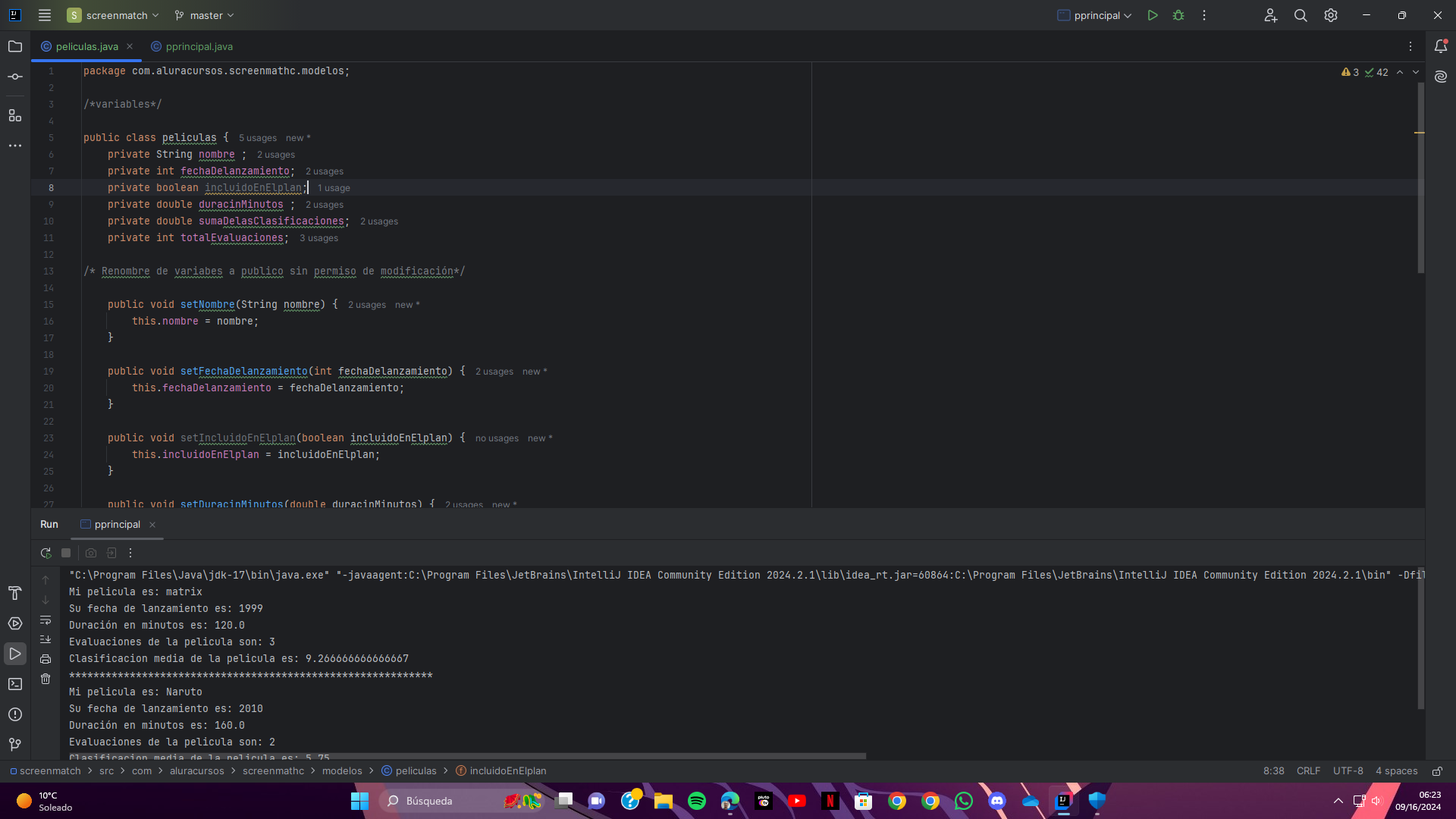Open the Git tool window
Viewport: 1456px width, 819px height.
(15, 745)
